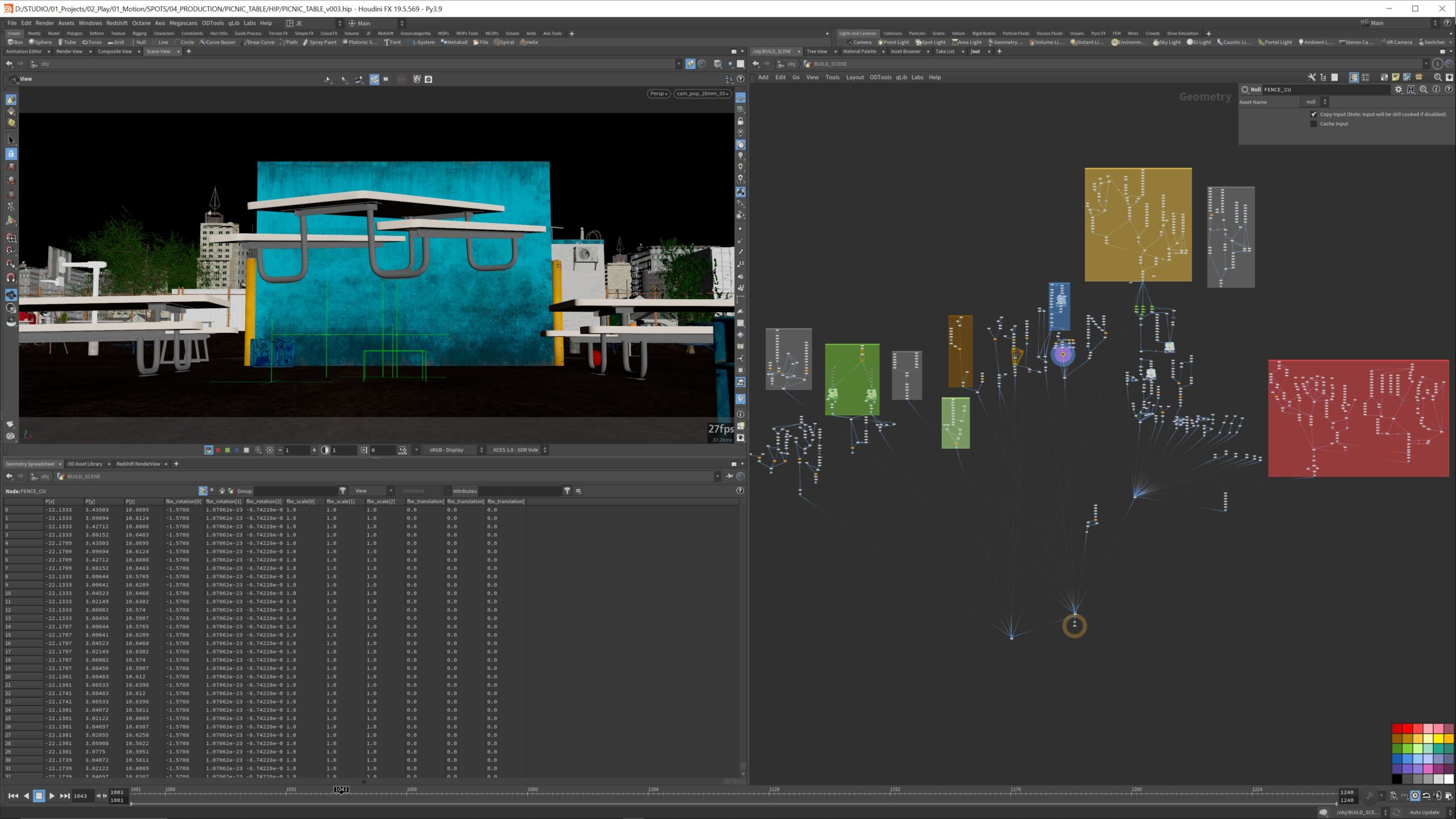
Task: Add a Spot Light from the shelf
Action: tap(930, 42)
